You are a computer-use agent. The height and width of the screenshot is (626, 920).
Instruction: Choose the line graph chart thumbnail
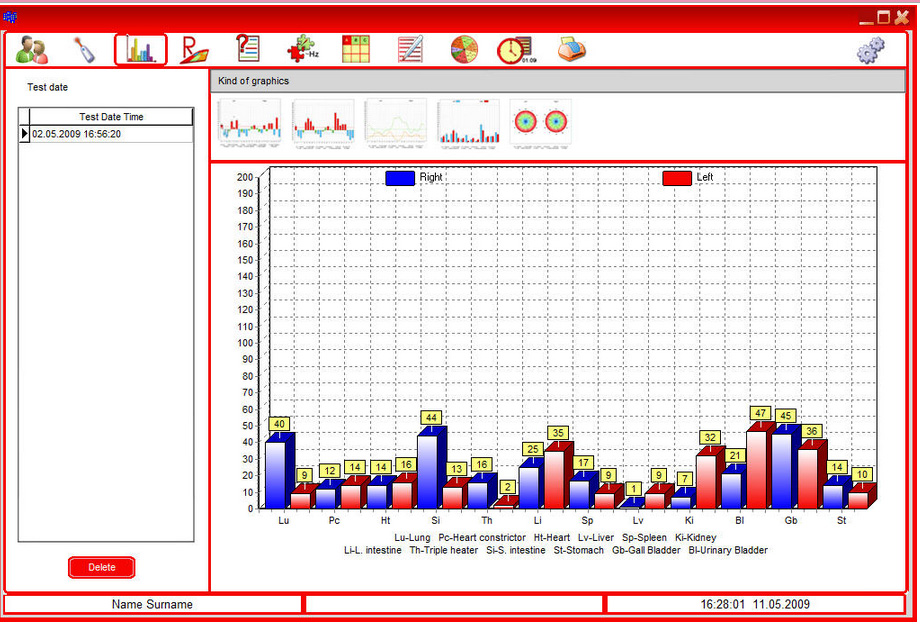pyautogui.click(x=395, y=123)
